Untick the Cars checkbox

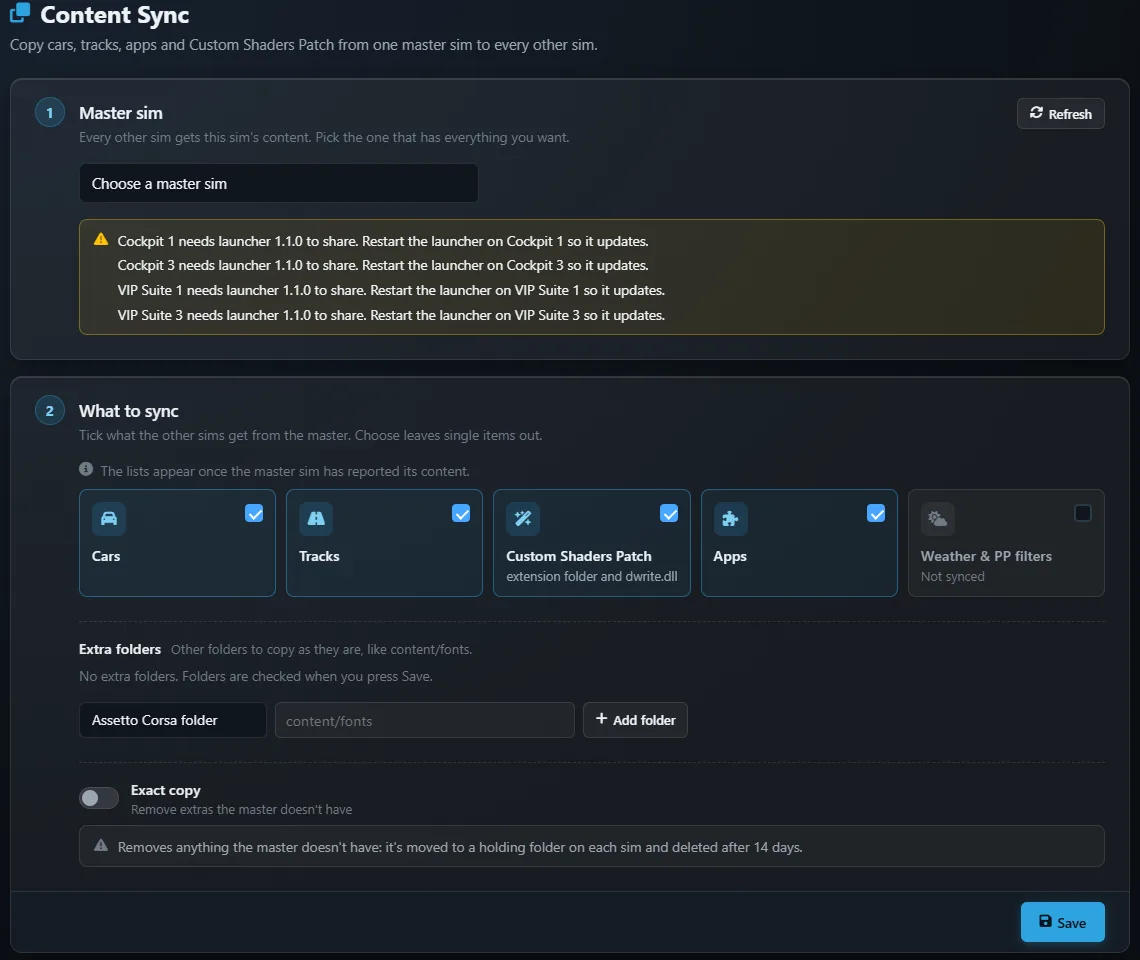(254, 513)
